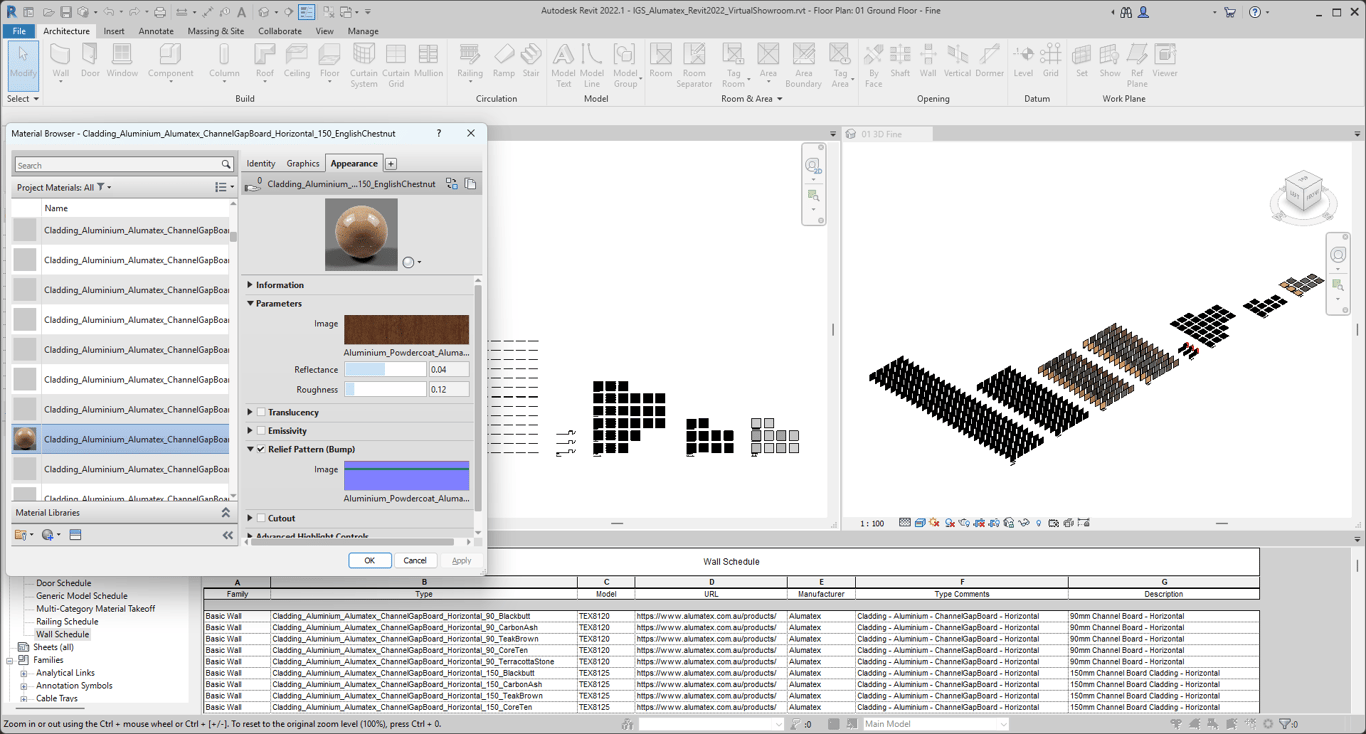Activate the Level tool in the Datum panel
1366x734 pixels.
point(1022,60)
